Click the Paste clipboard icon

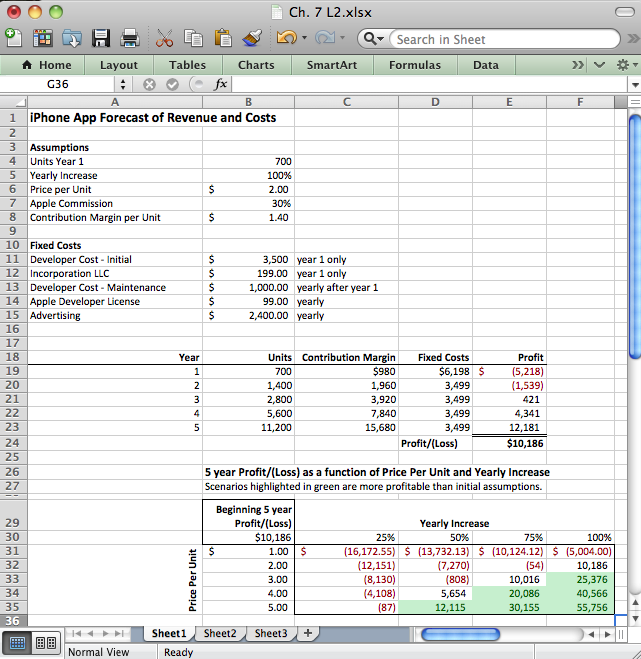tap(223, 38)
